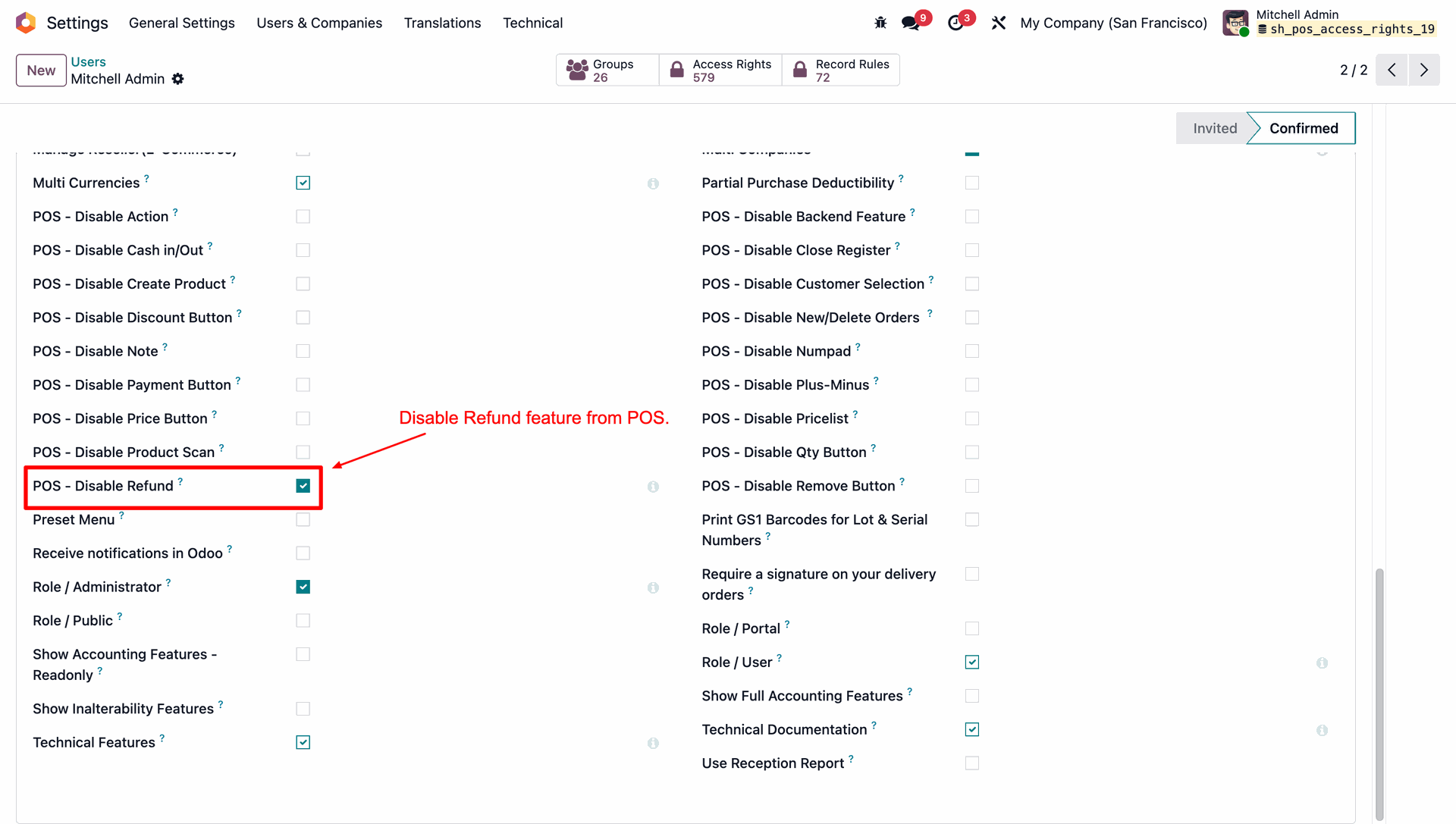Click Mitchell Admin user avatar
This screenshot has width=1456, height=824.
point(1235,23)
